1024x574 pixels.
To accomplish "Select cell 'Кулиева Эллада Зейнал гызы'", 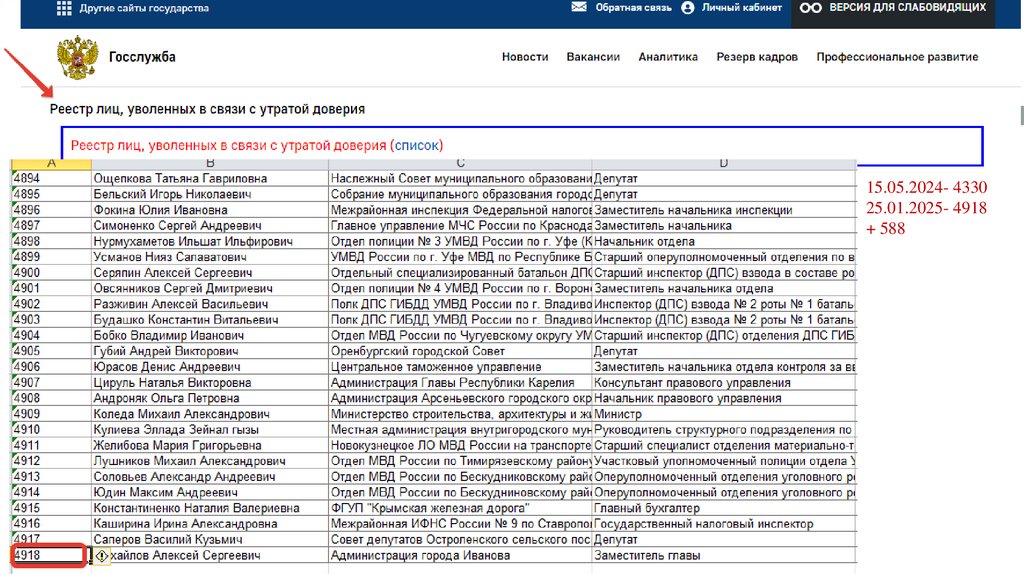I will click(210, 429).
